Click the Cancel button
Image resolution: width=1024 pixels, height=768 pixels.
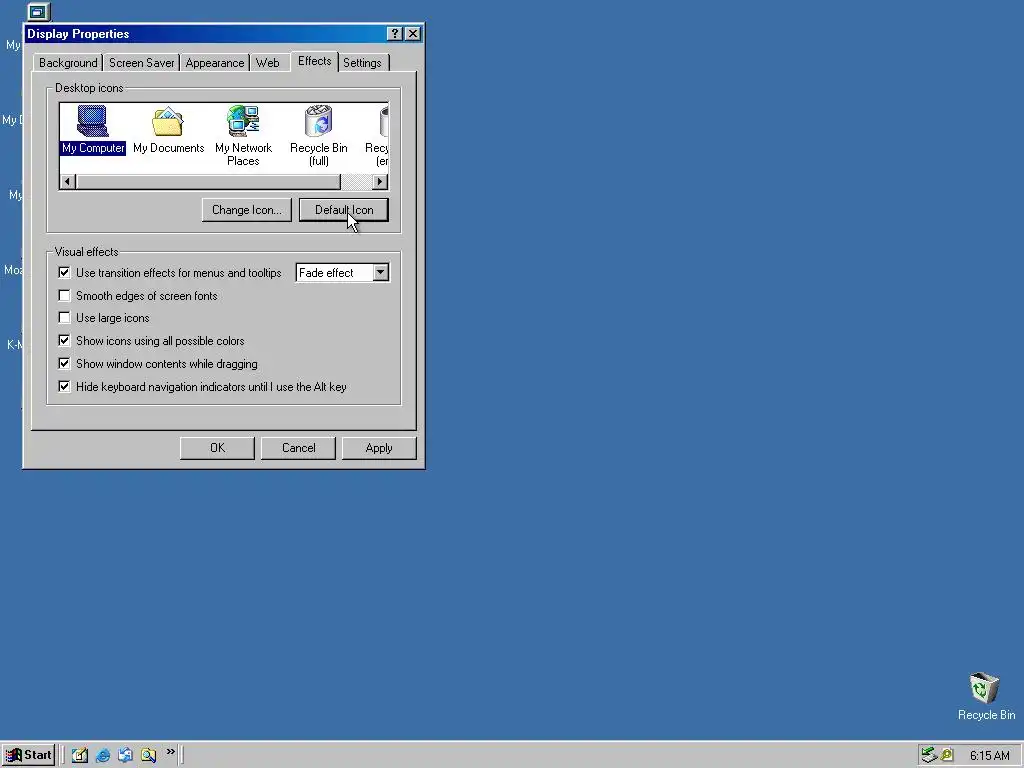click(x=298, y=448)
